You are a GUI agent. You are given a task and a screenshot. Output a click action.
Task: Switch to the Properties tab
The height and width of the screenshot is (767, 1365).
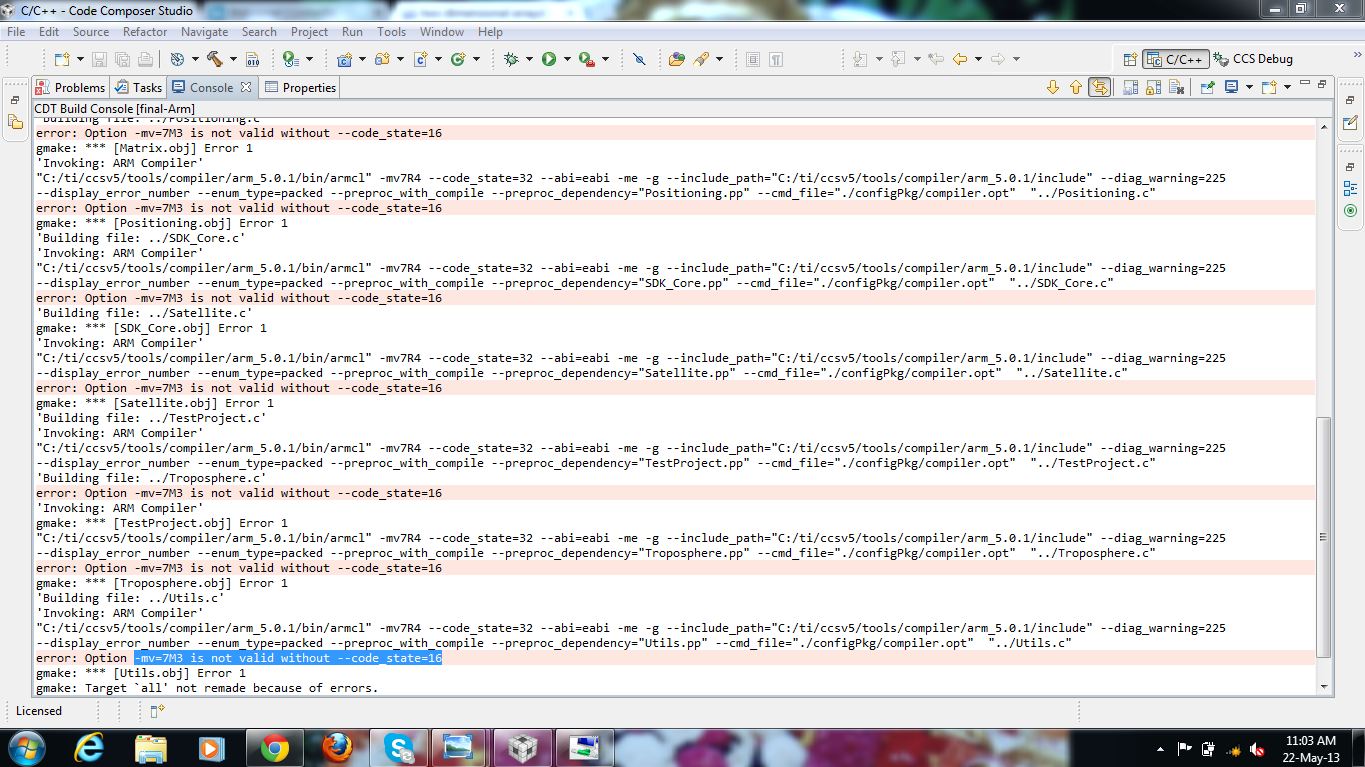300,87
